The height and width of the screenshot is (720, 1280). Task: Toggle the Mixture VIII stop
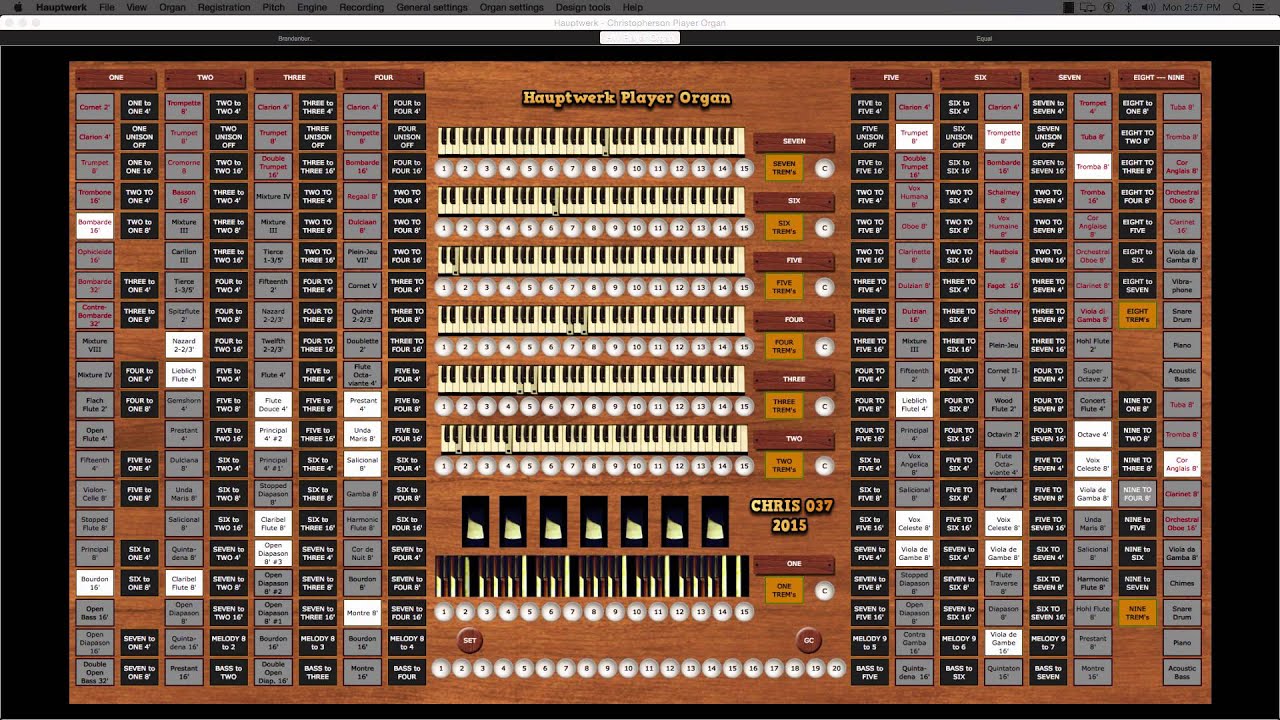95,345
